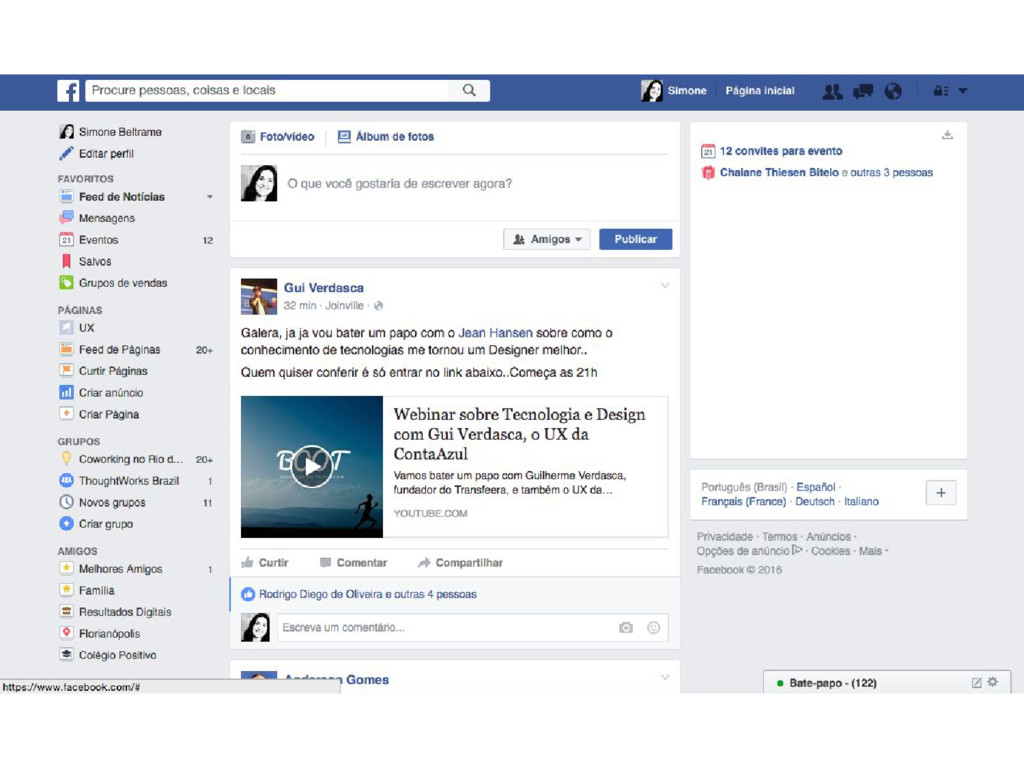Open Família list icon
The height and width of the screenshot is (768, 1024).
[x=66, y=590]
